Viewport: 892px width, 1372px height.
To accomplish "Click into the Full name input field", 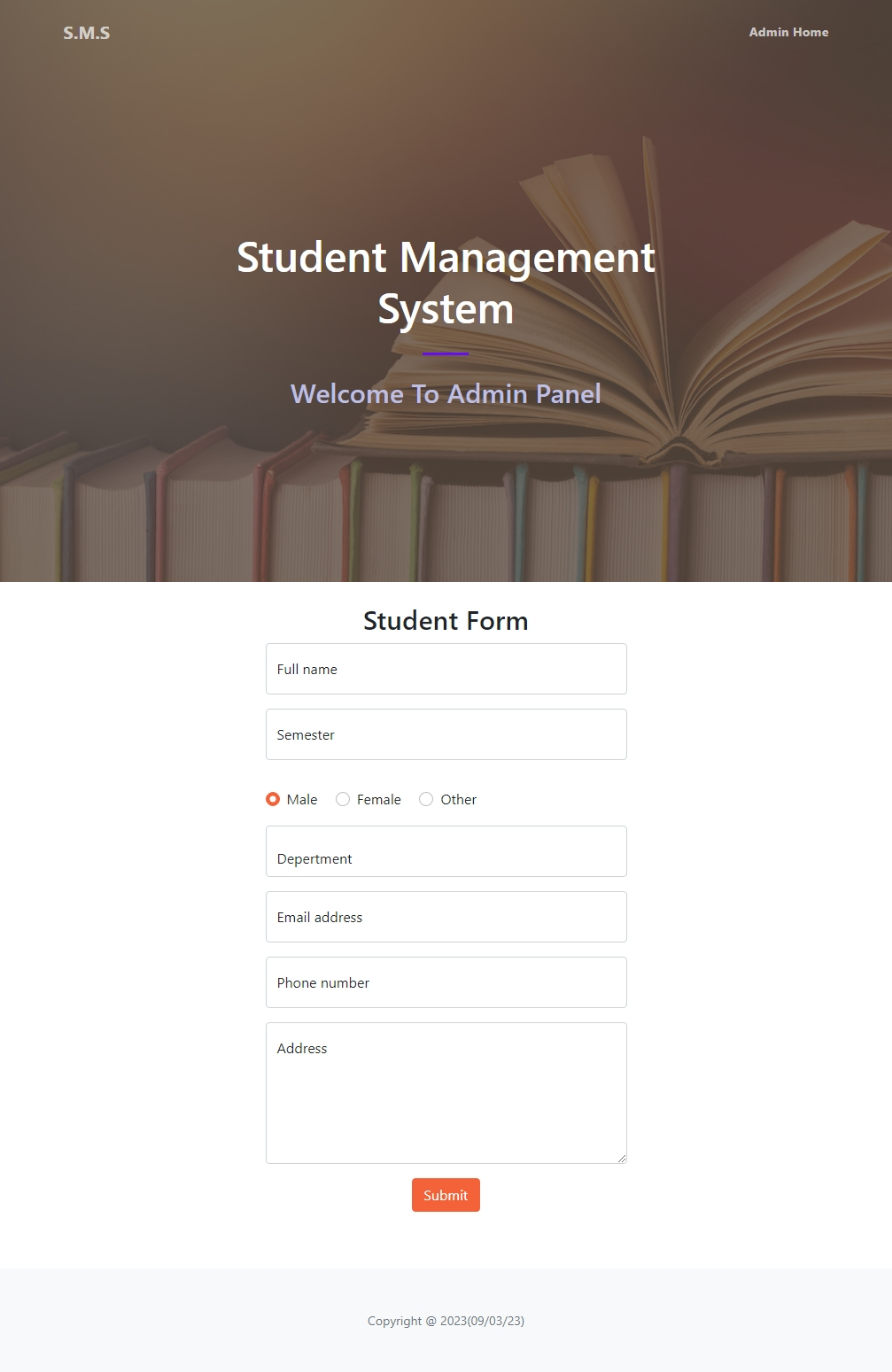I will tap(445, 668).
